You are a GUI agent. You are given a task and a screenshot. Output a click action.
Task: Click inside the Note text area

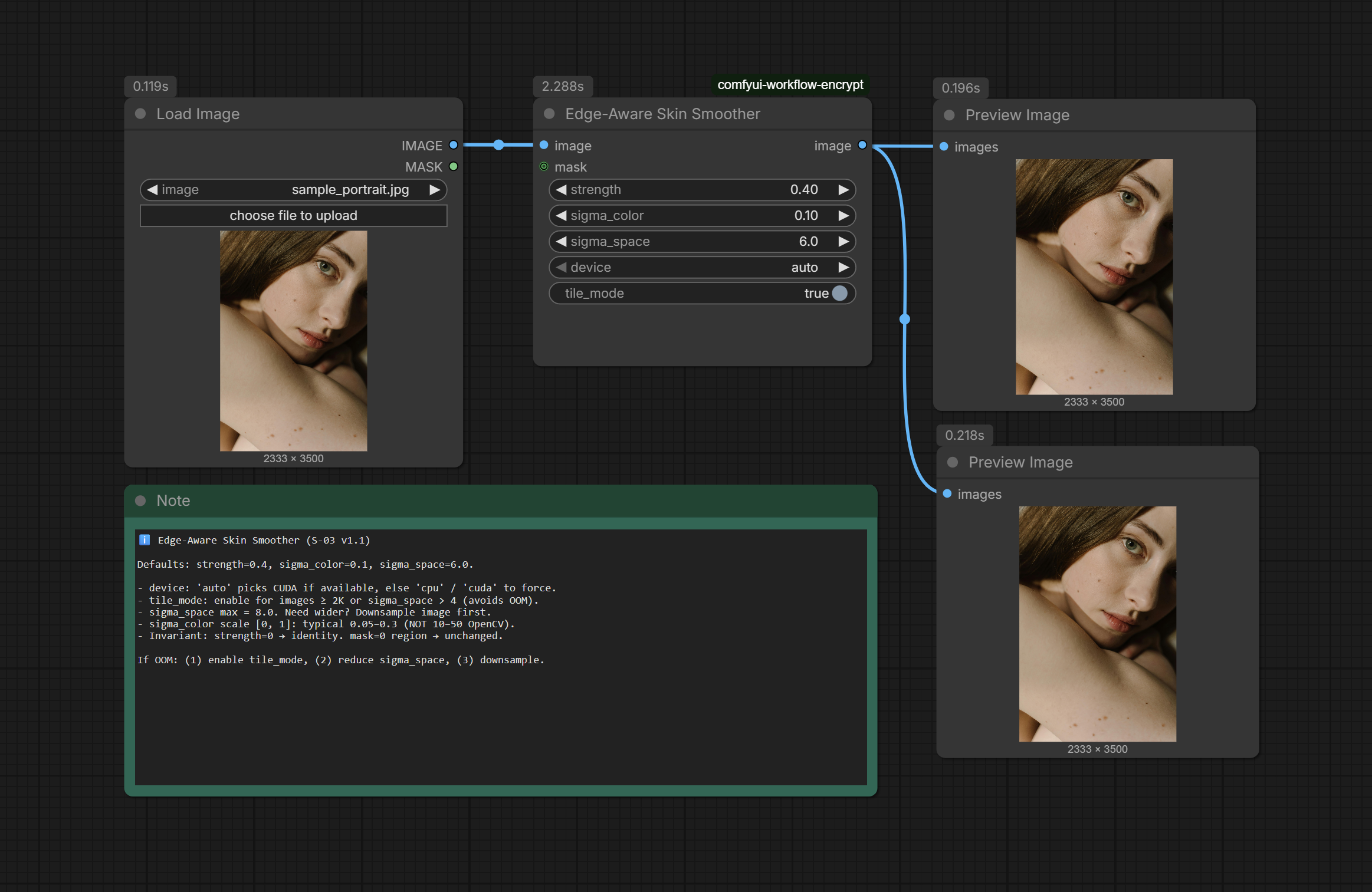[501, 657]
